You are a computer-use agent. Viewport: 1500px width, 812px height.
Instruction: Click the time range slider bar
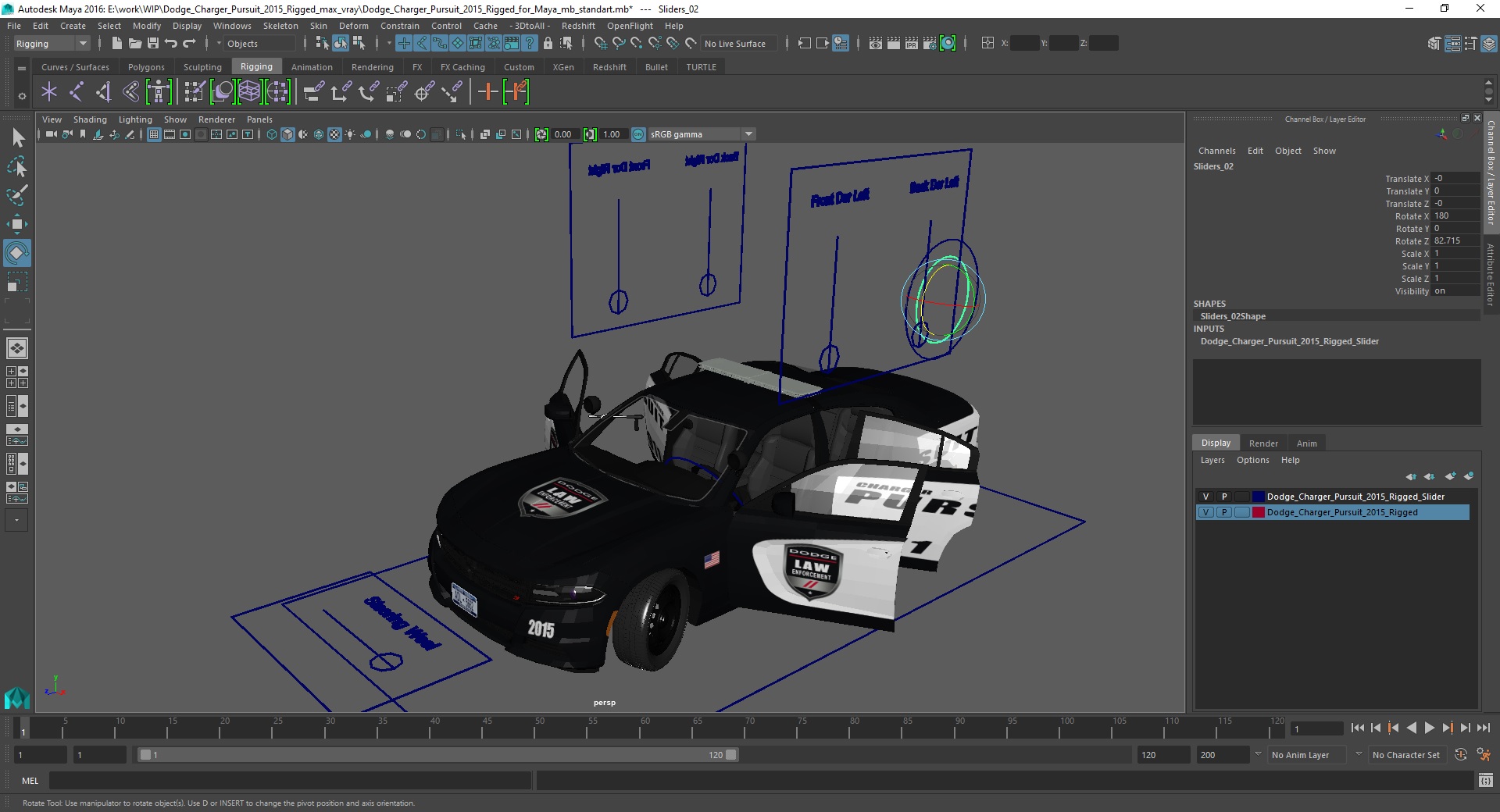point(437,755)
